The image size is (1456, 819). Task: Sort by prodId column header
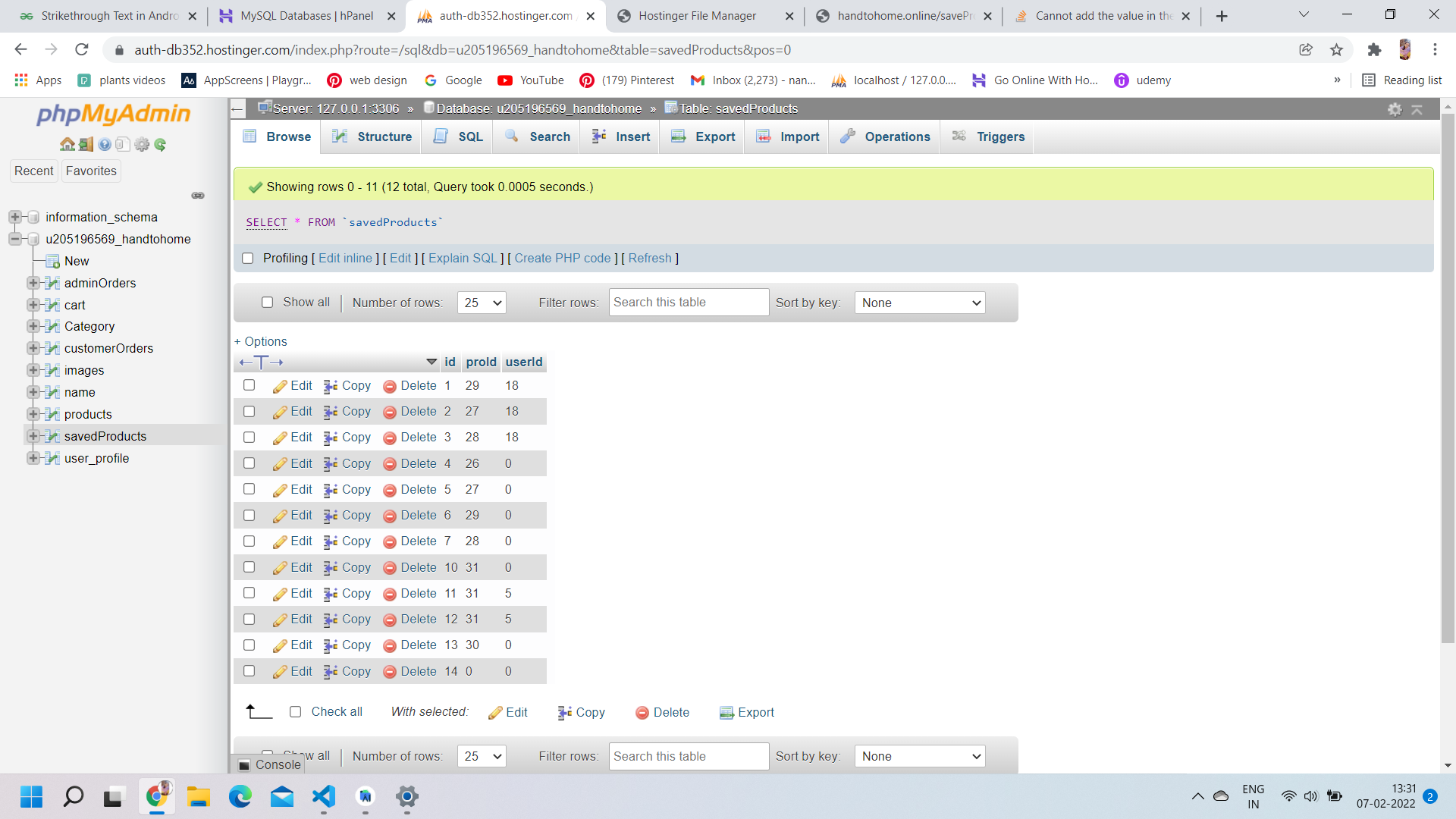click(481, 362)
